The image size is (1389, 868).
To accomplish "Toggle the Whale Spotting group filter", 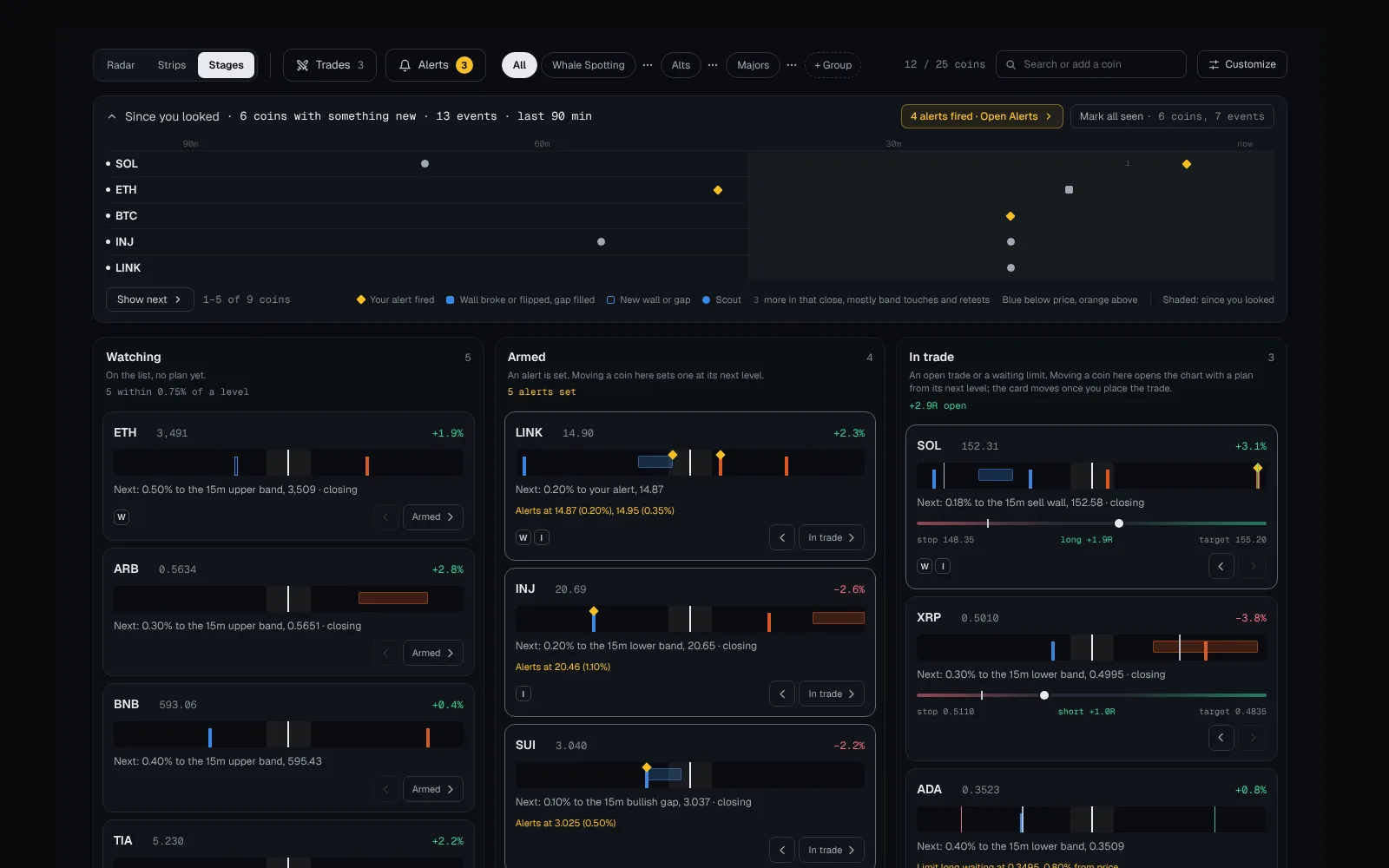I will pyautogui.click(x=589, y=65).
